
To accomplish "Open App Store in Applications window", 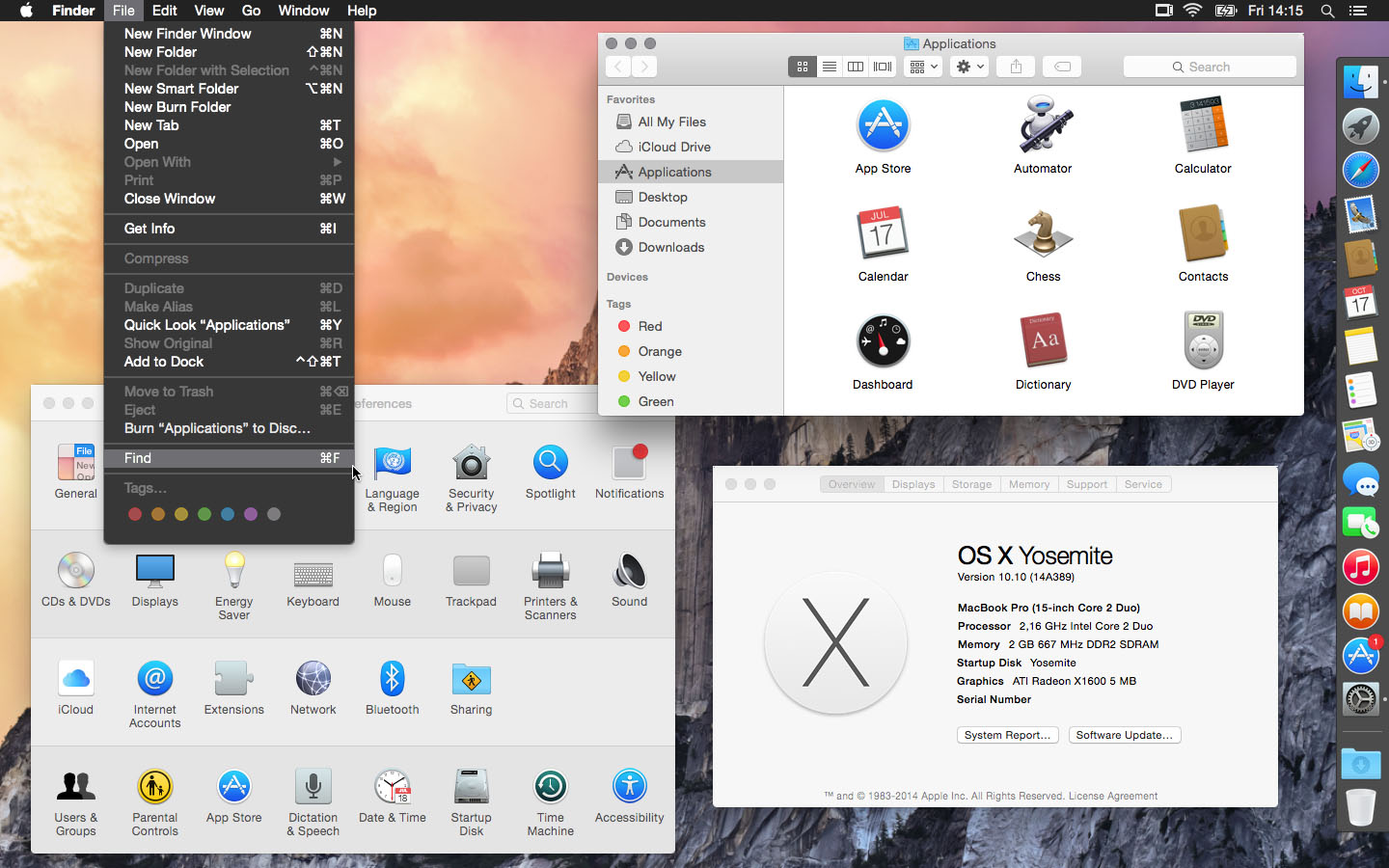I will 883,125.
